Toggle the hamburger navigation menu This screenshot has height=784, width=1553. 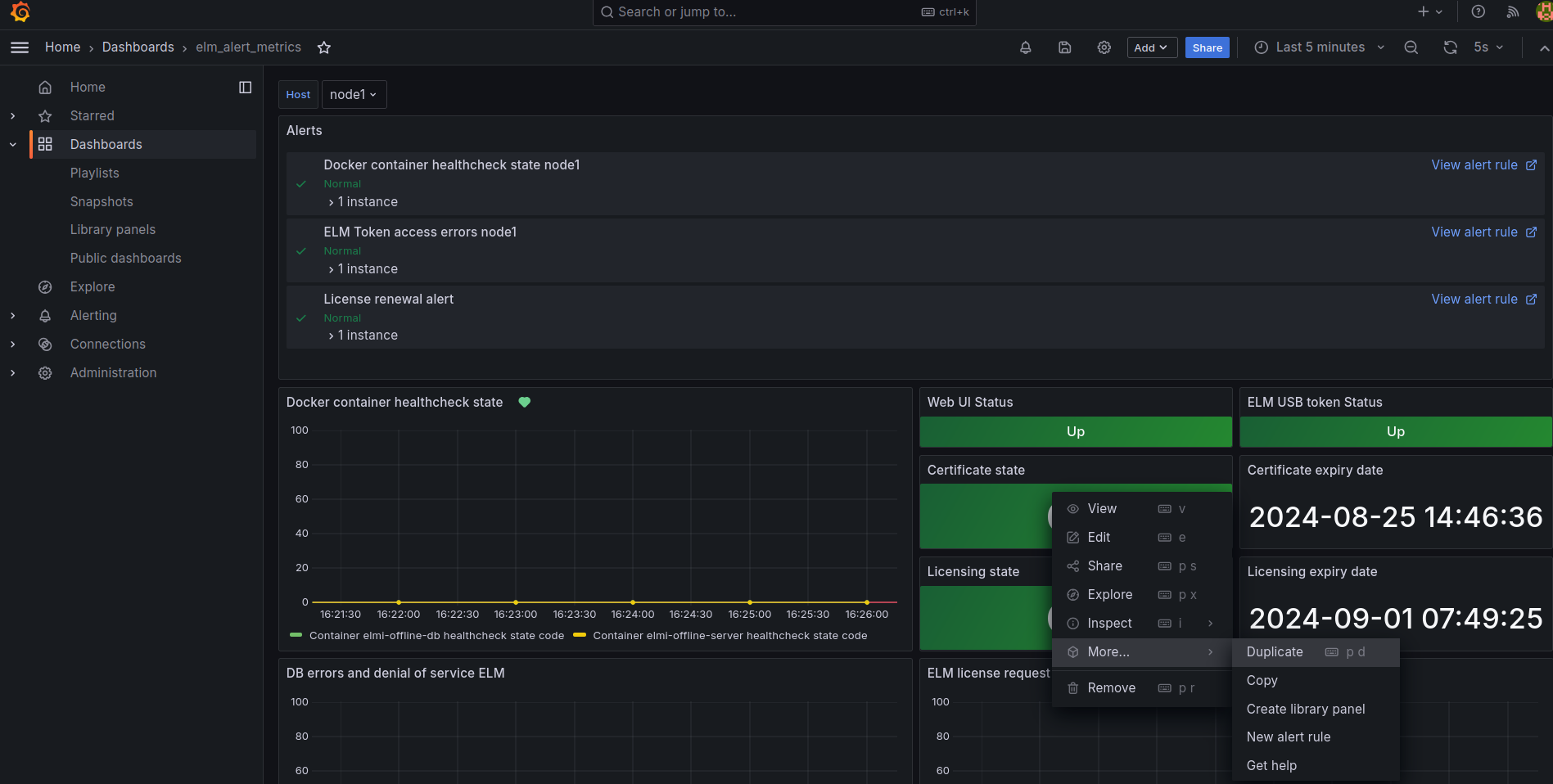click(20, 47)
